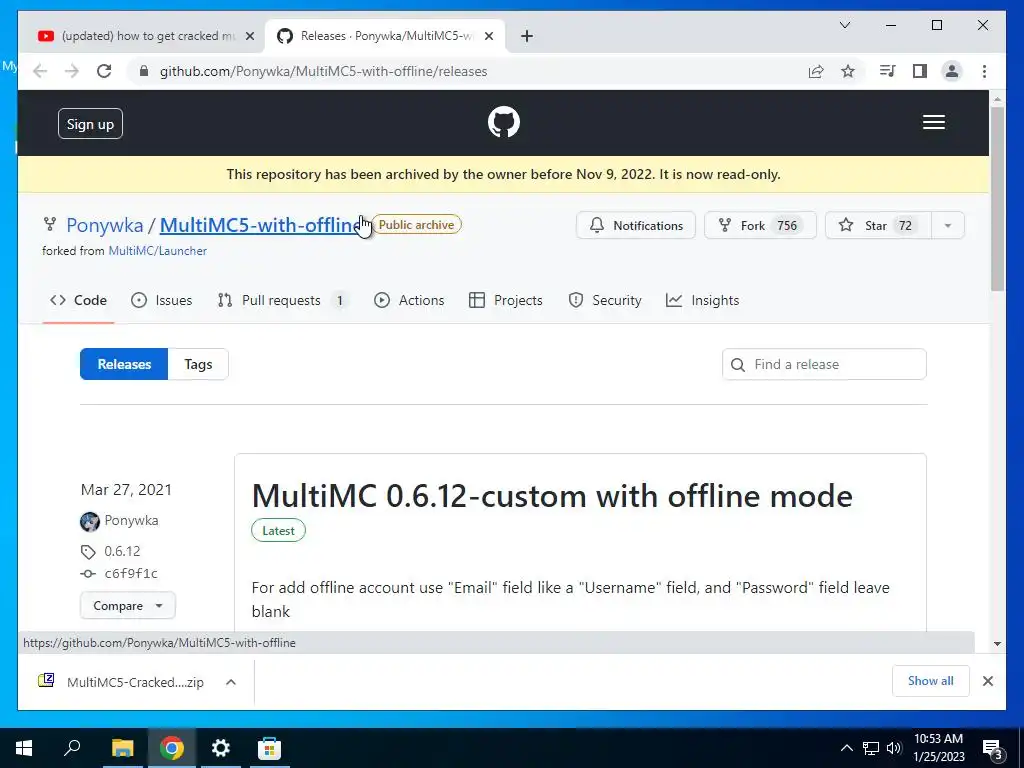Open Ponywka owner profile link
This screenshot has height=768, width=1024.
click(104, 225)
